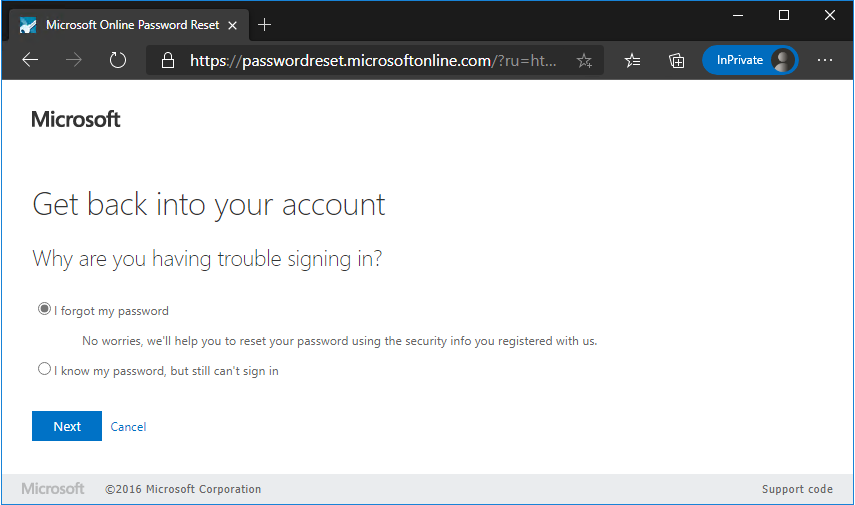
Task: Go back to the previous page
Action: pos(30,60)
